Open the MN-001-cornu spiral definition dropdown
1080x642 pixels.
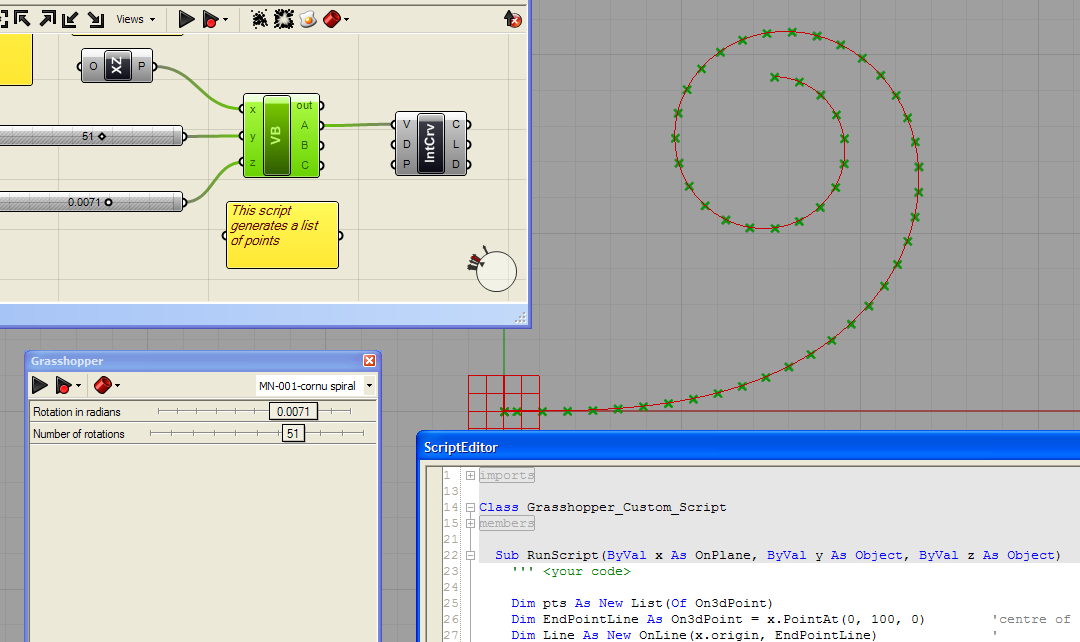point(367,385)
